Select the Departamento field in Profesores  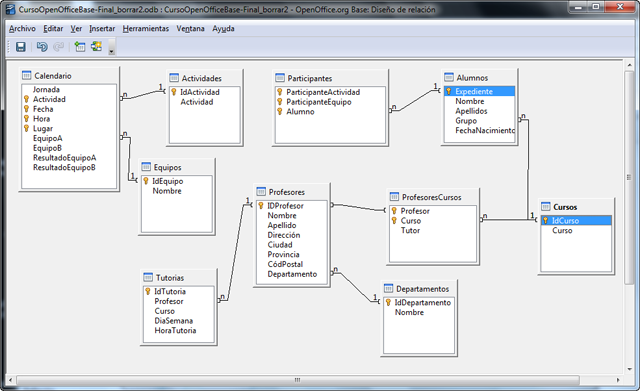pyautogui.click(x=292, y=274)
